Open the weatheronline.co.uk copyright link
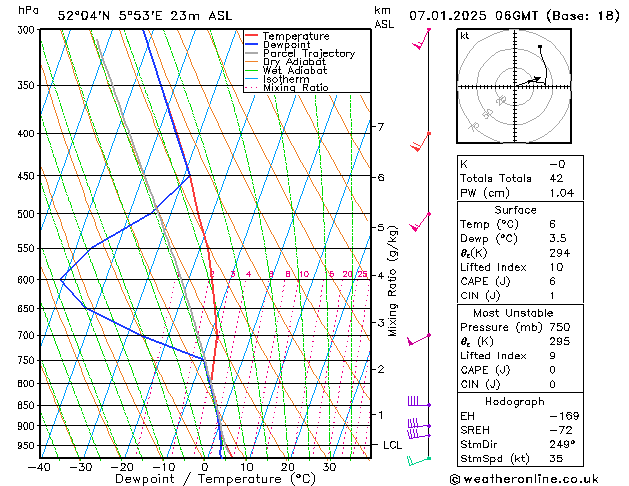This screenshot has width=629, height=486. point(524,479)
